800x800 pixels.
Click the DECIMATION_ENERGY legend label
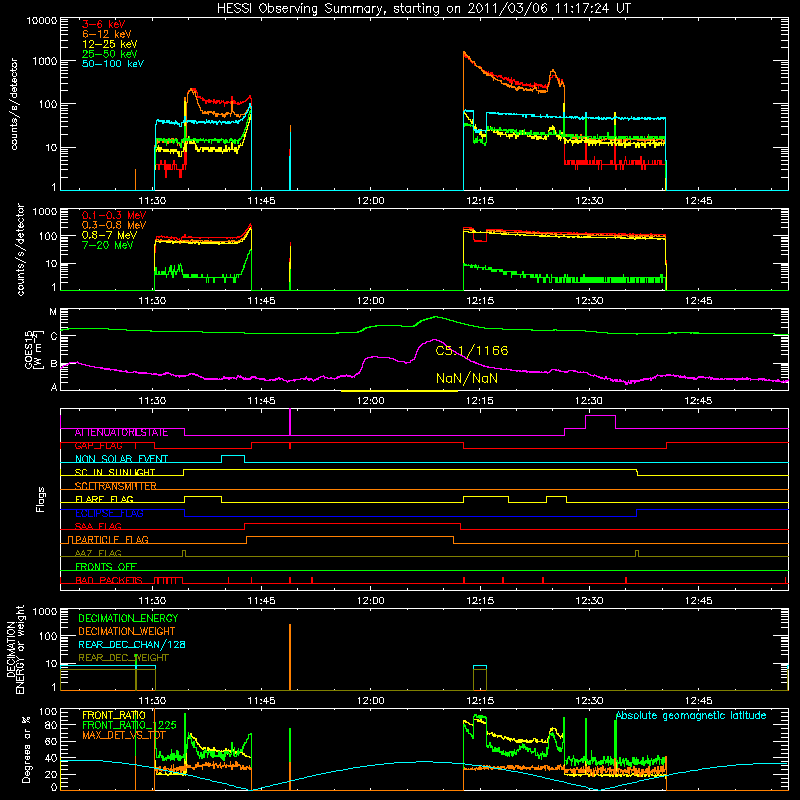point(128,618)
